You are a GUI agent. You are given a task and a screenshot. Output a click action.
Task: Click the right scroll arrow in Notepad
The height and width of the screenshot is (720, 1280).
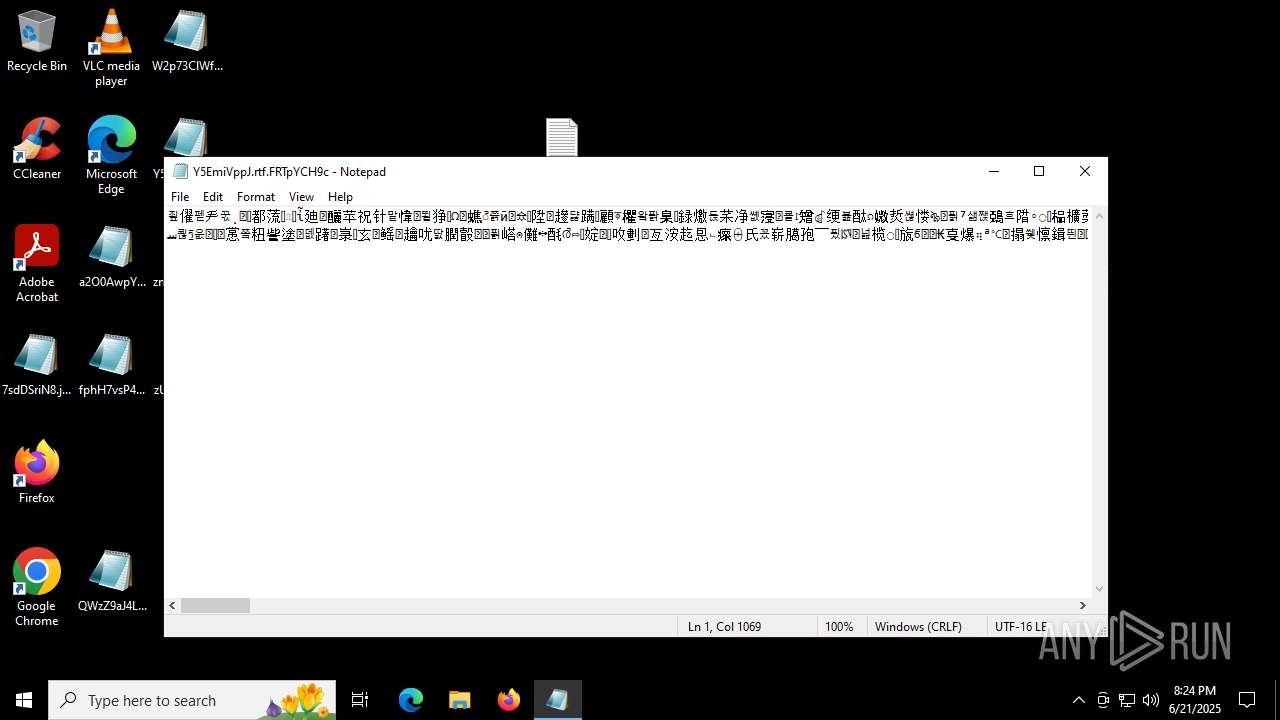pos(1082,605)
